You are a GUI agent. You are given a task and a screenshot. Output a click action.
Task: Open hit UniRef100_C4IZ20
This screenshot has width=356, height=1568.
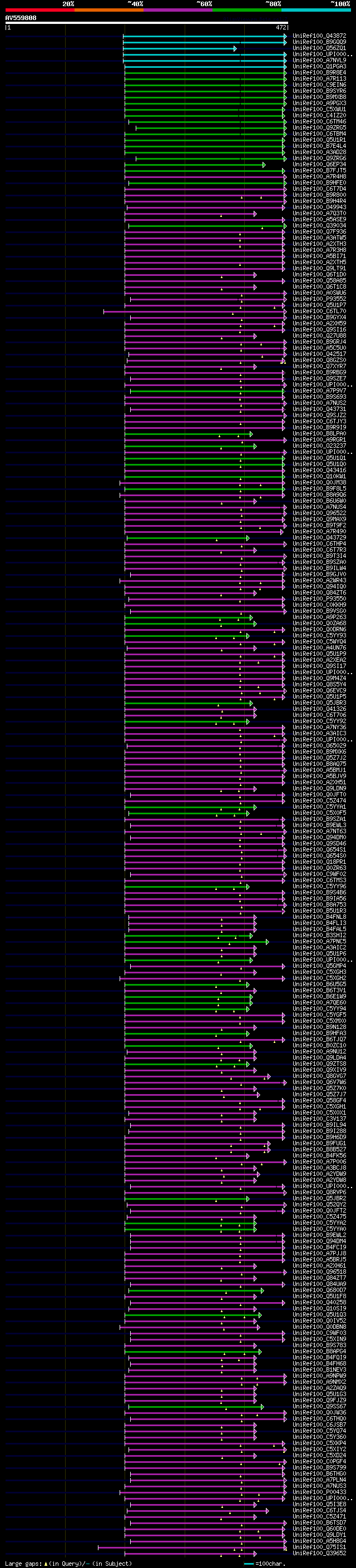coord(319,116)
